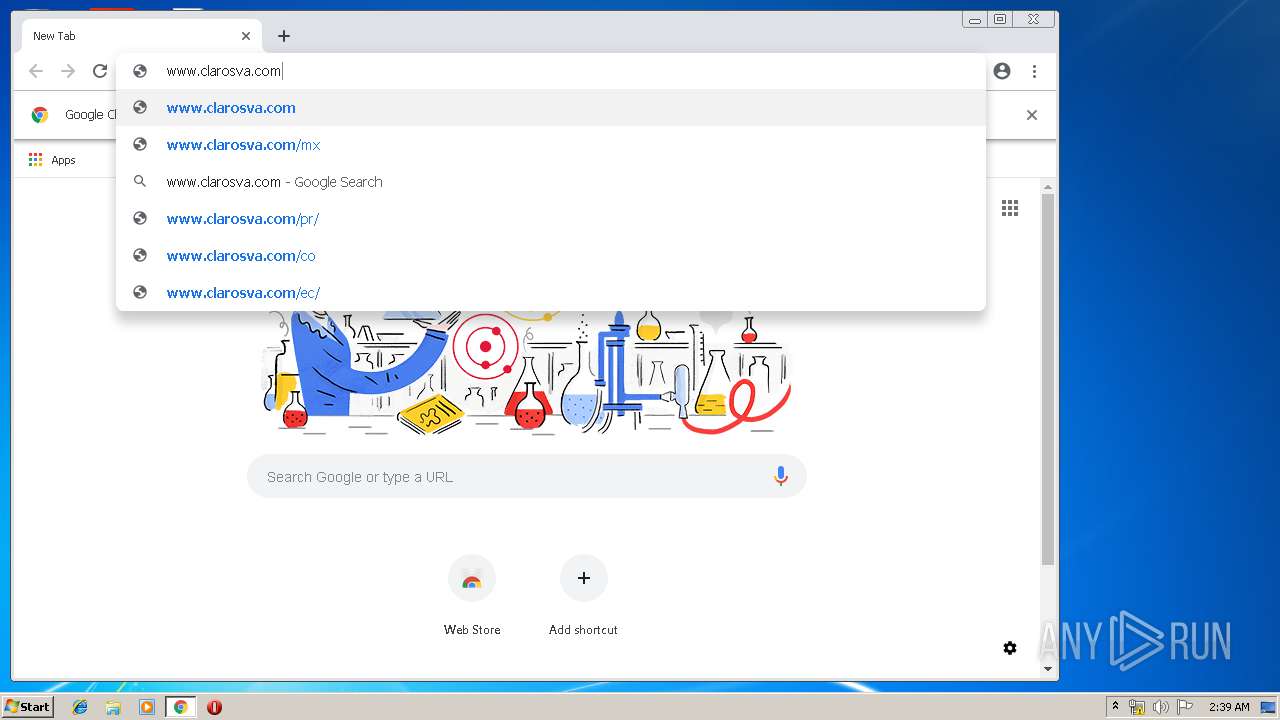Select www.clarosva.com/pr/ suggestion
Viewport: 1280px width, 720px height.
[550, 219]
